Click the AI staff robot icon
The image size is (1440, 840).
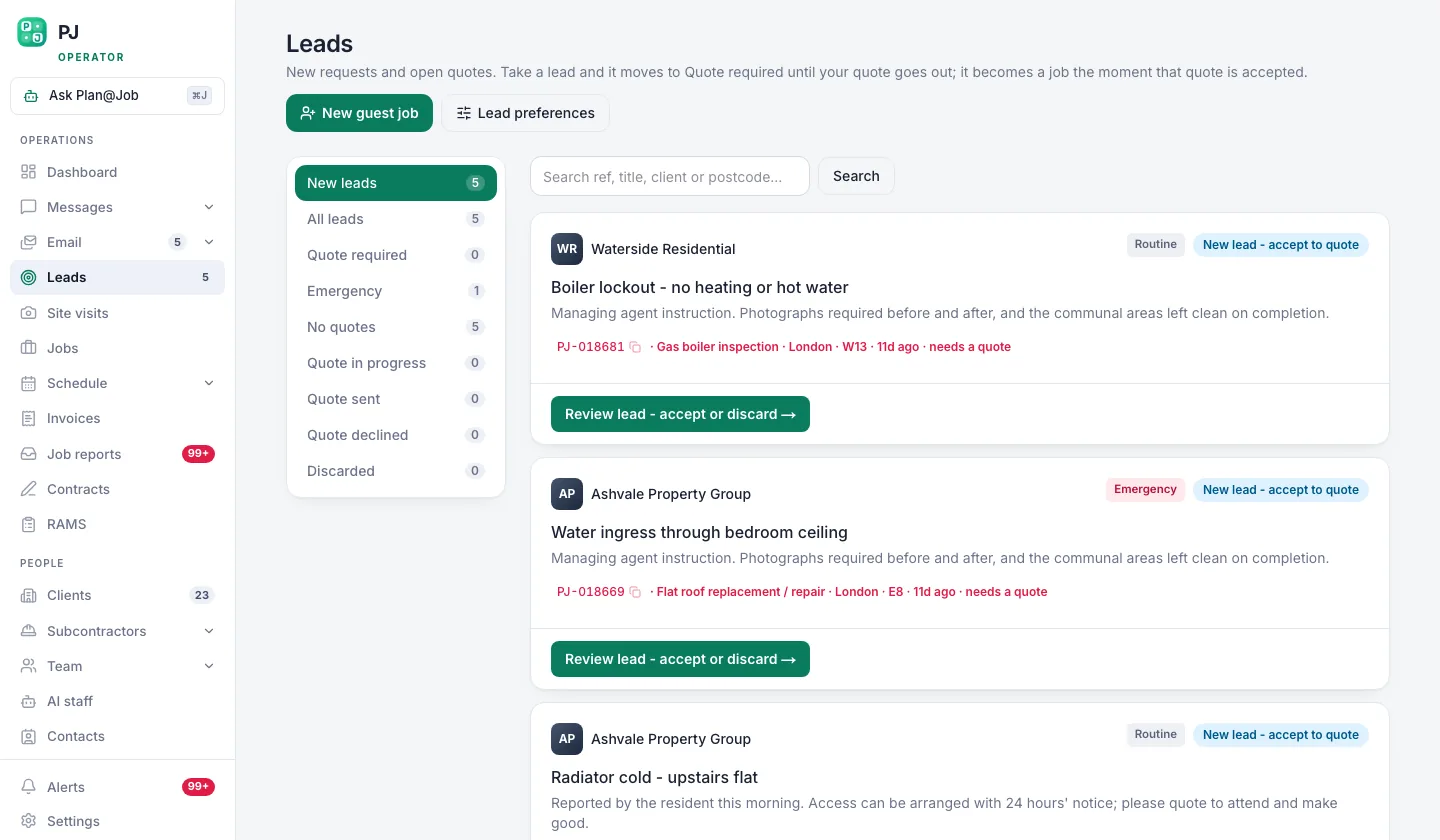pyautogui.click(x=29, y=701)
